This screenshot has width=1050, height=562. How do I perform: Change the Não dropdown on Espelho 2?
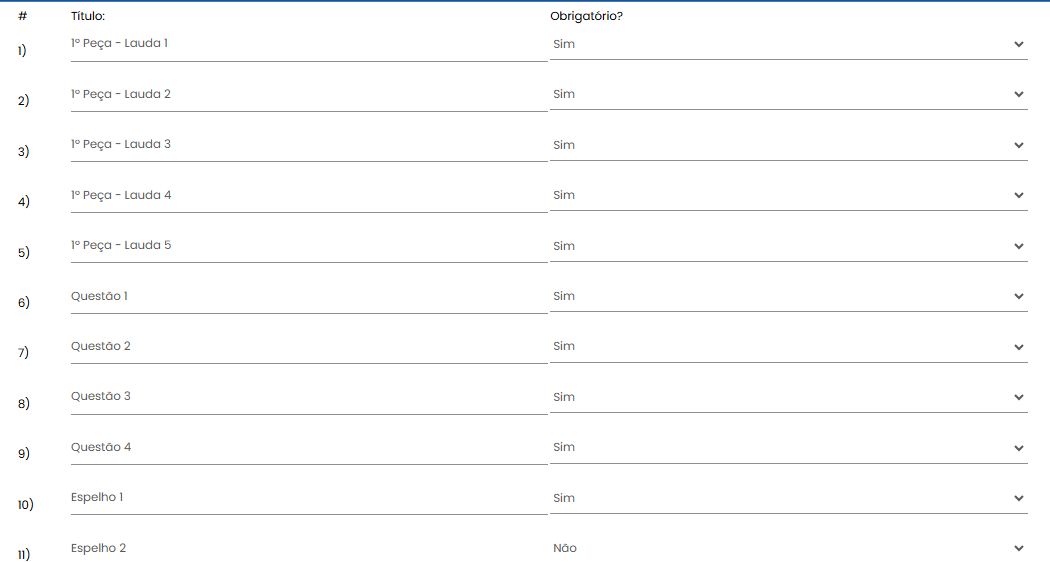[789, 549]
